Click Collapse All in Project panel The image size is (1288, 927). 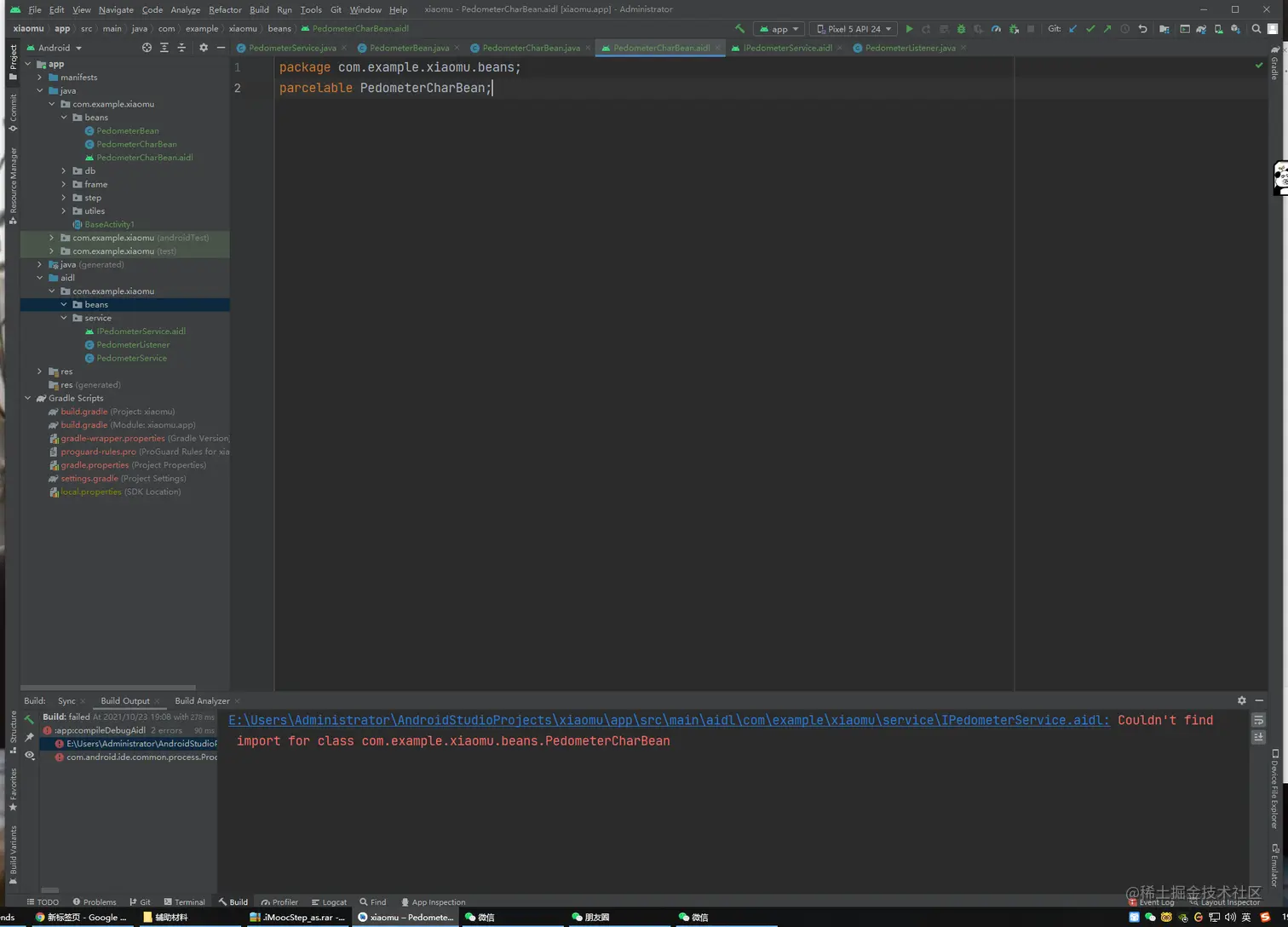(x=181, y=48)
